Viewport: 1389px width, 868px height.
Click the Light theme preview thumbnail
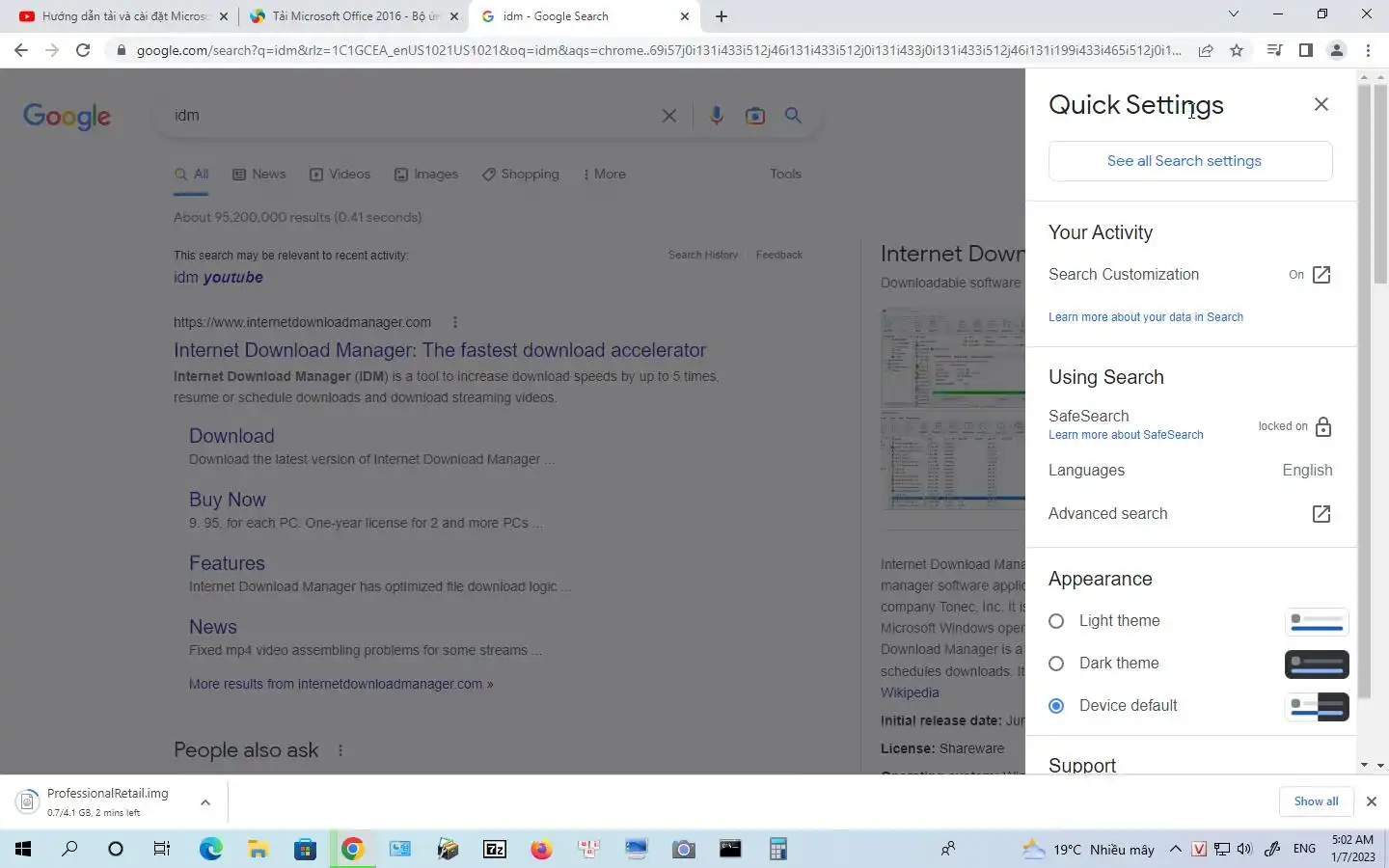tap(1317, 622)
